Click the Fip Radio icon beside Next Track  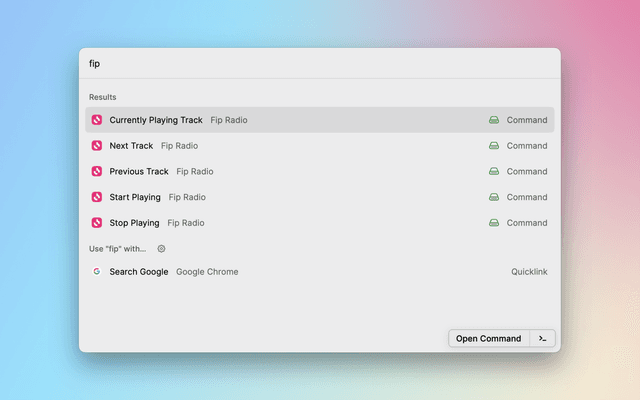(97, 146)
